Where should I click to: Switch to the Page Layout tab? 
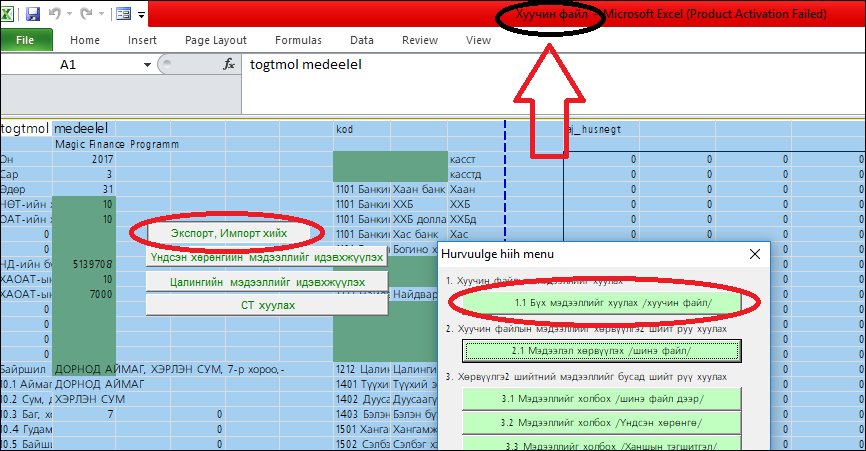(x=216, y=40)
